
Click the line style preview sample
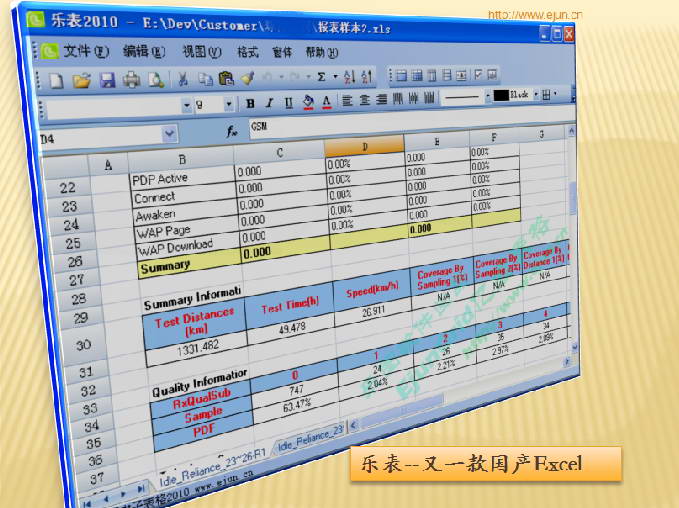click(x=462, y=97)
